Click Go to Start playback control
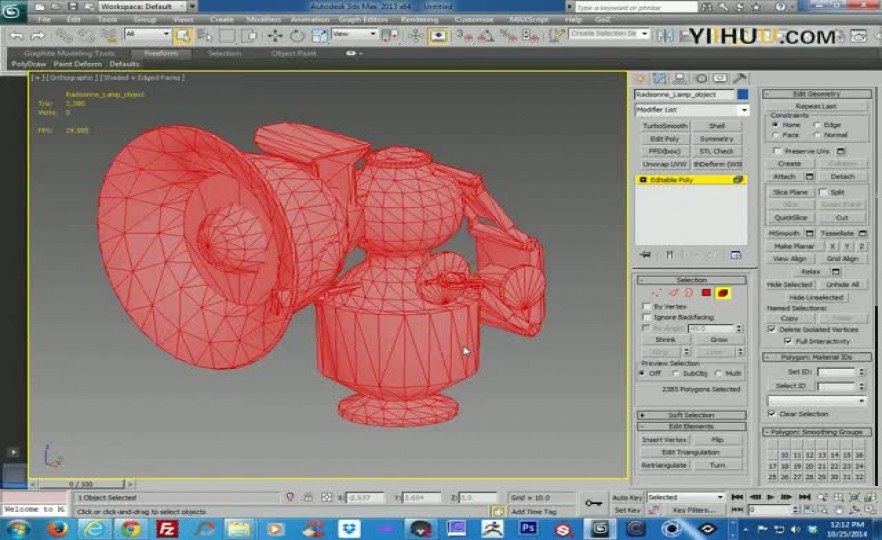The height and width of the screenshot is (540, 882). 737,497
